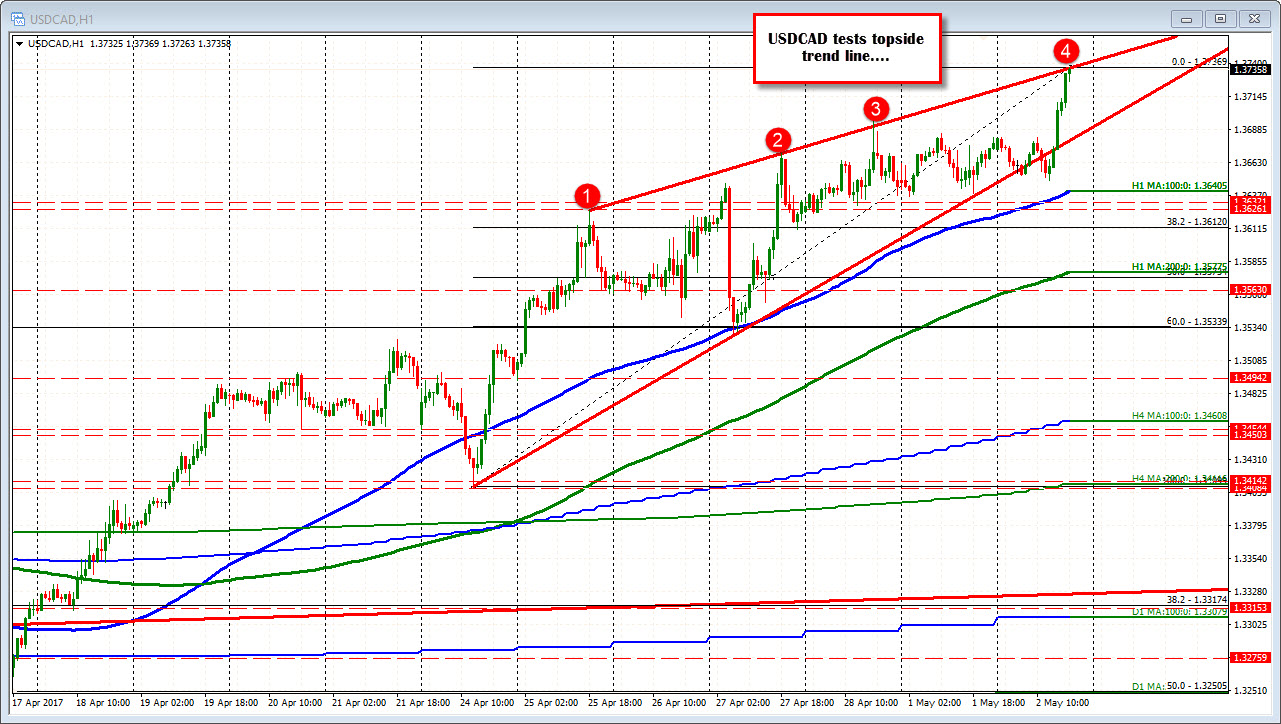
Task: Click the 1.36630 price scale value
Action: pos(1252,163)
